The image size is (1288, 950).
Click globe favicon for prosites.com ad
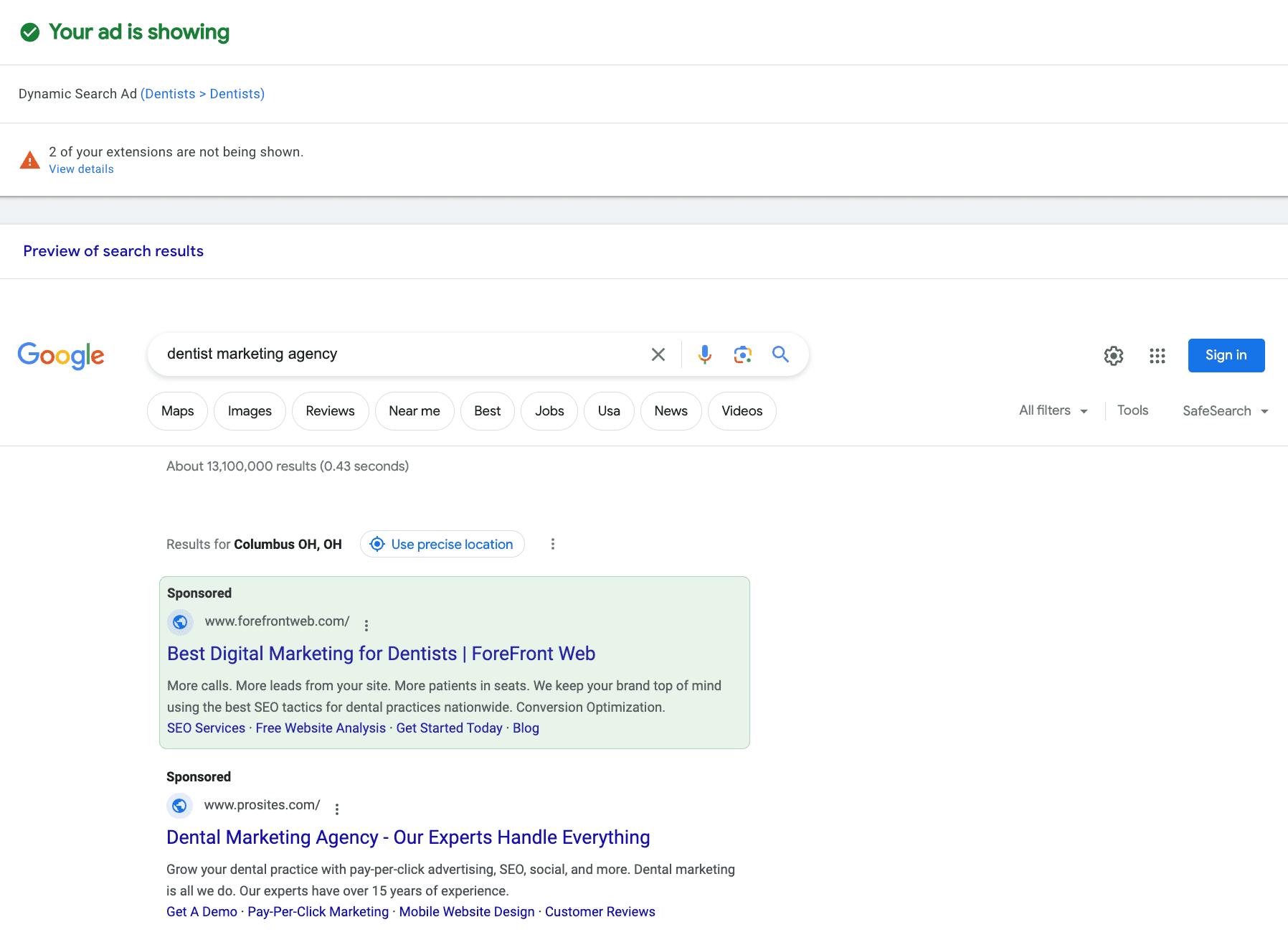(x=179, y=806)
